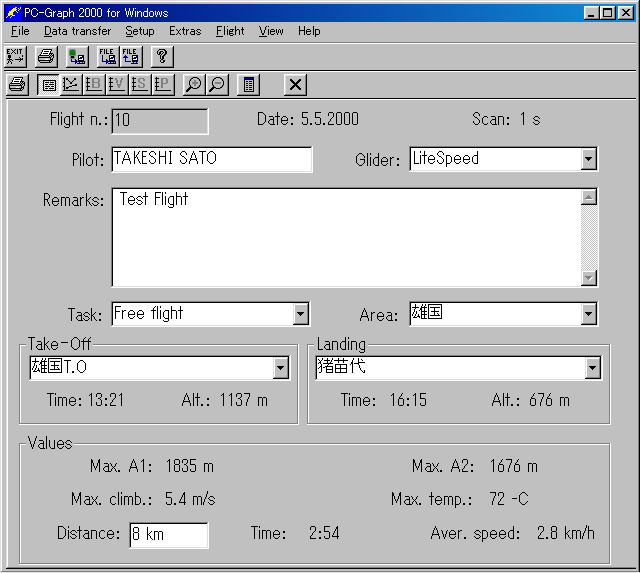Click the FILE load to PC icon

click(108, 57)
